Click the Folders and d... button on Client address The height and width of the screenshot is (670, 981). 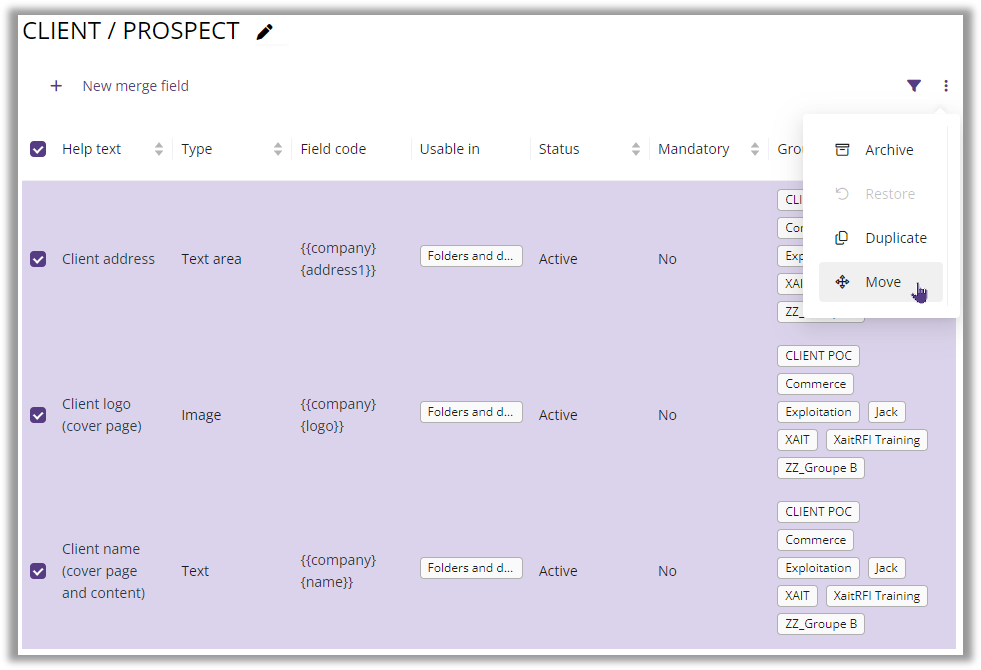471,255
